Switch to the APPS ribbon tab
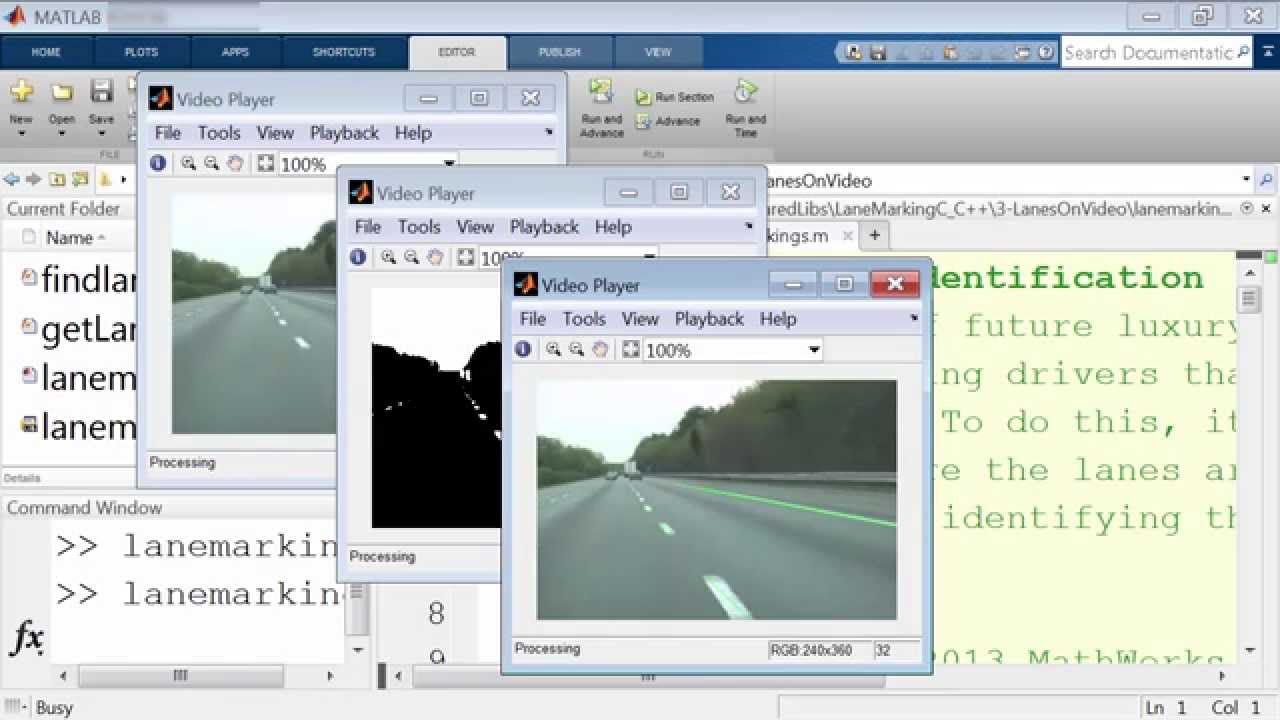This screenshot has height=720, width=1280. pyautogui.click(x=235, y=52)
